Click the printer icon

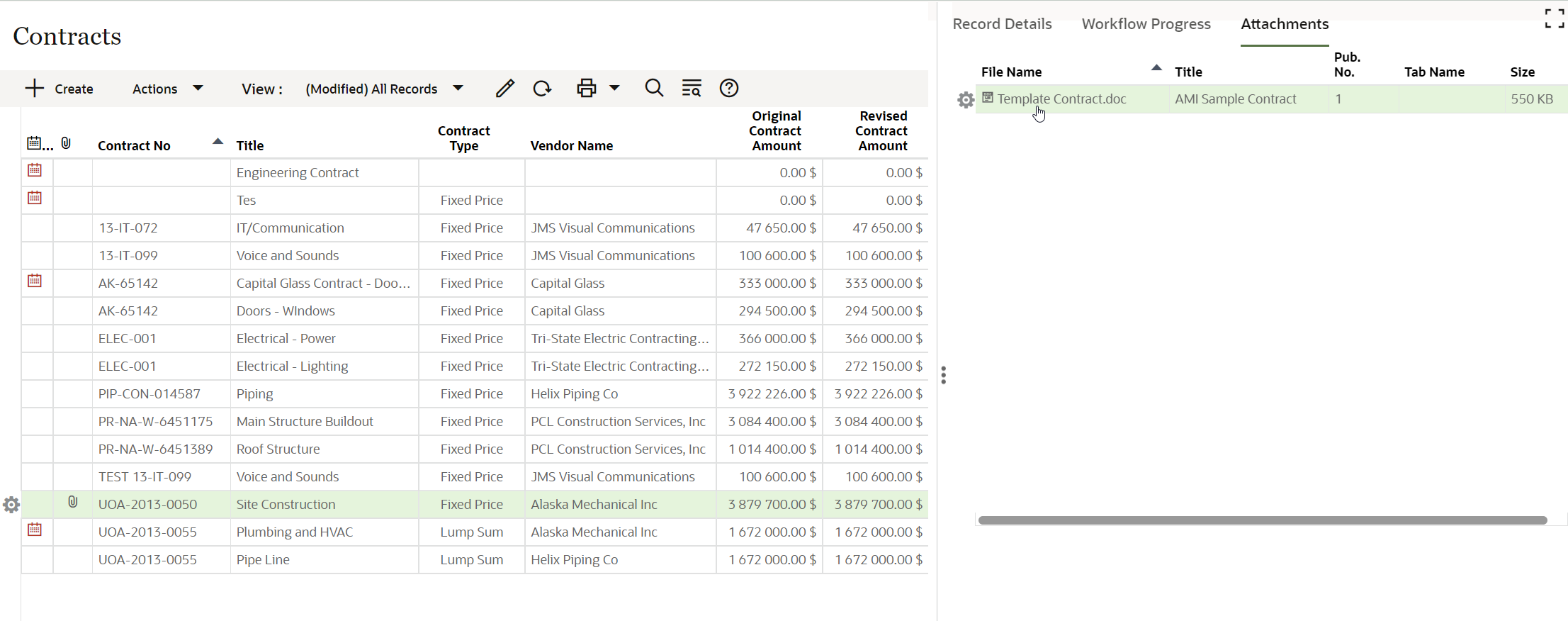(586, 89)
